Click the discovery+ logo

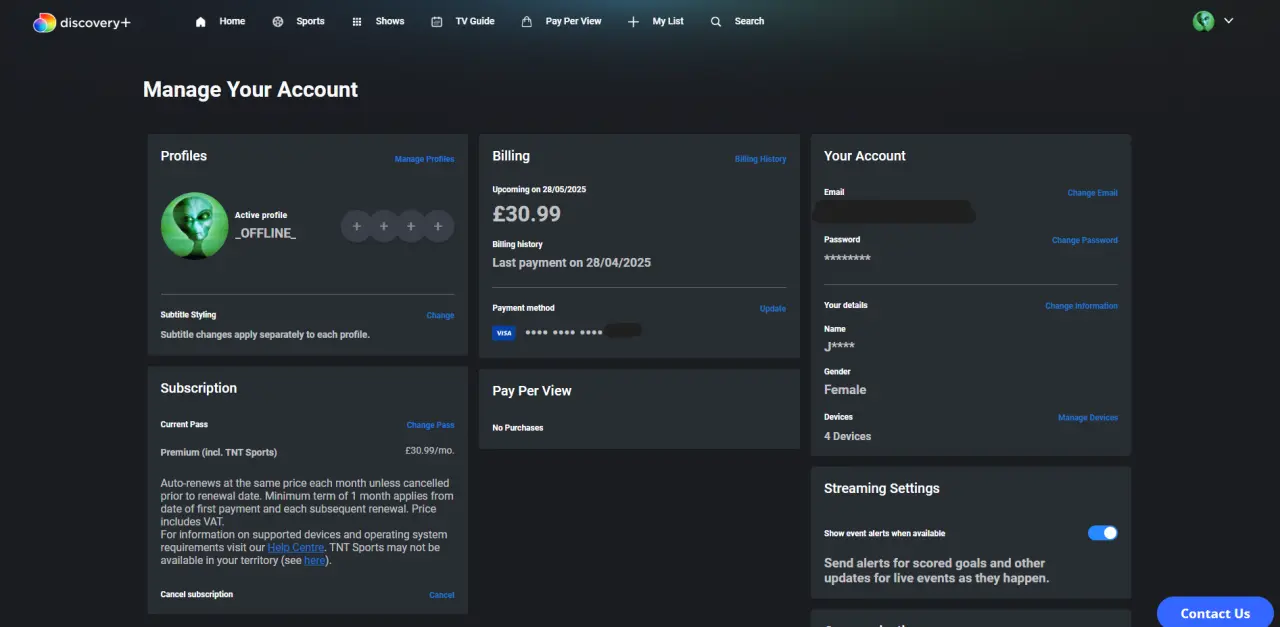click(81, 22)
